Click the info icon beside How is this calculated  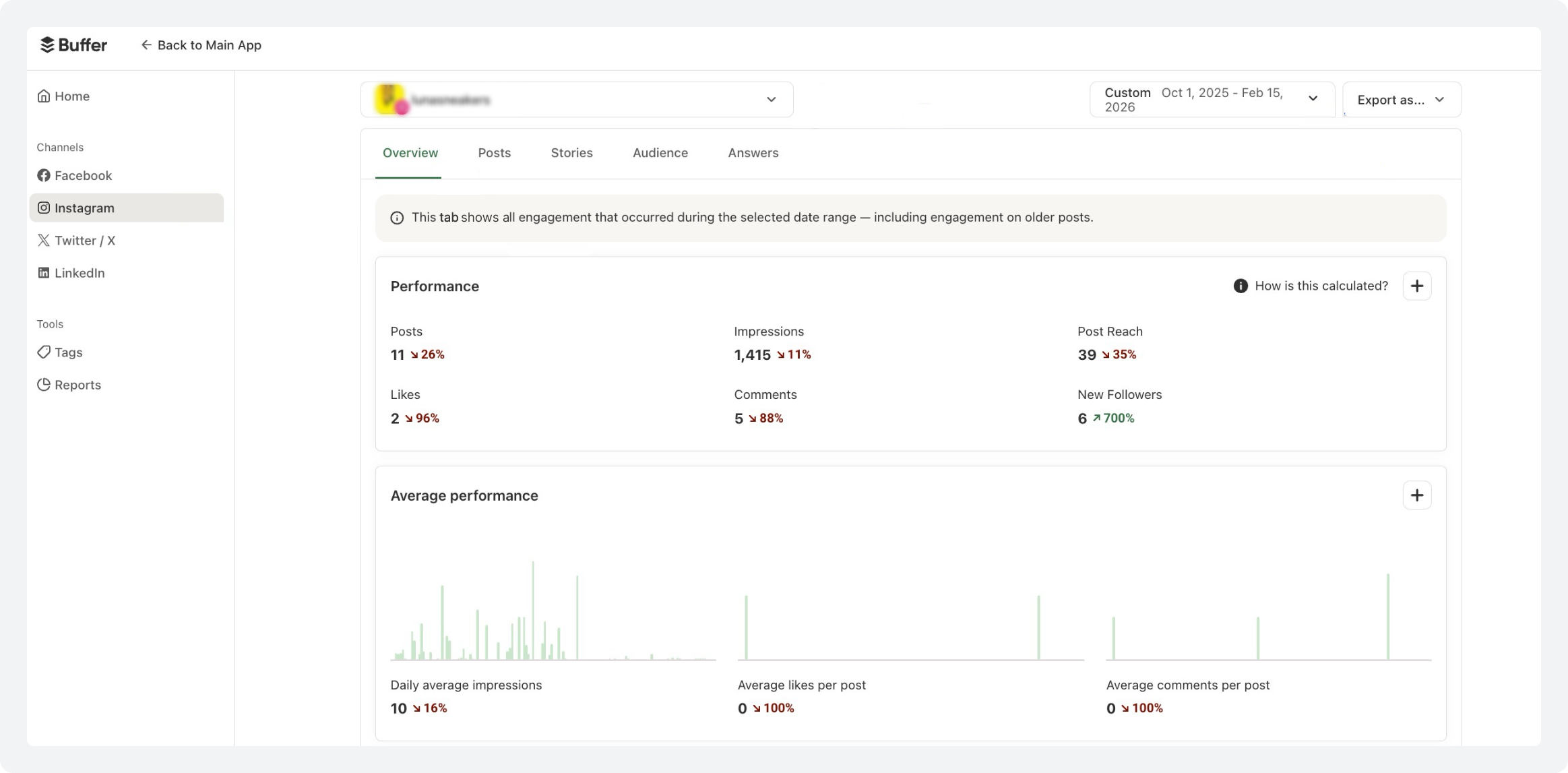point(1241,286)
